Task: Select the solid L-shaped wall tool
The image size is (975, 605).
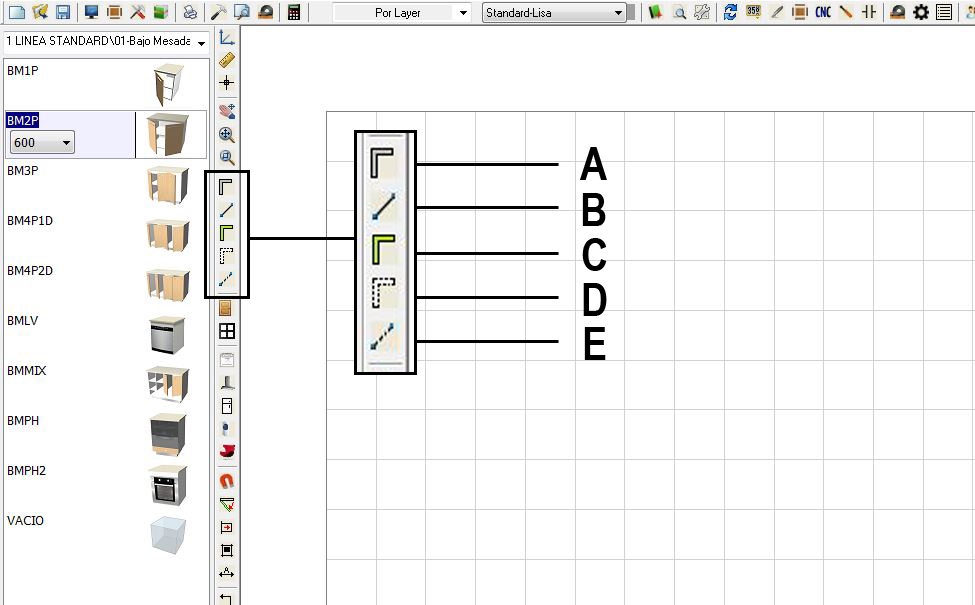Action: pyautogui.click(x=226, y=187)
